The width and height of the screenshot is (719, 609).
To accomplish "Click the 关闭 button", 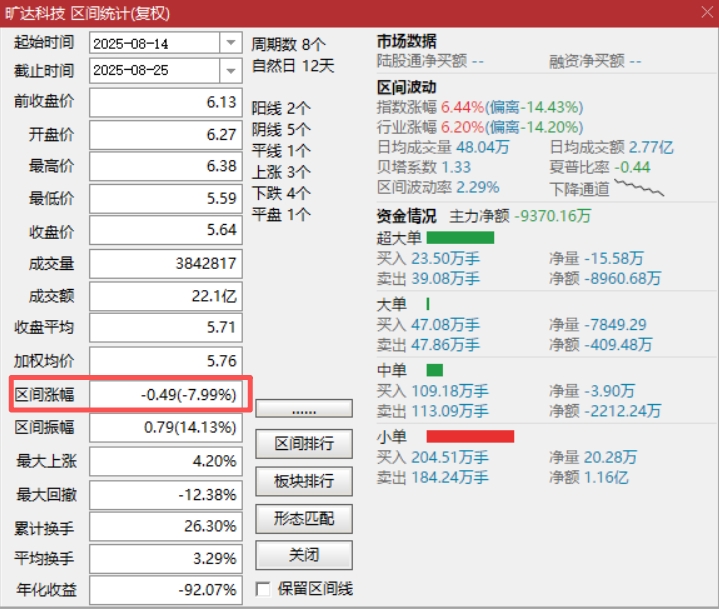I will pos(304,555).
